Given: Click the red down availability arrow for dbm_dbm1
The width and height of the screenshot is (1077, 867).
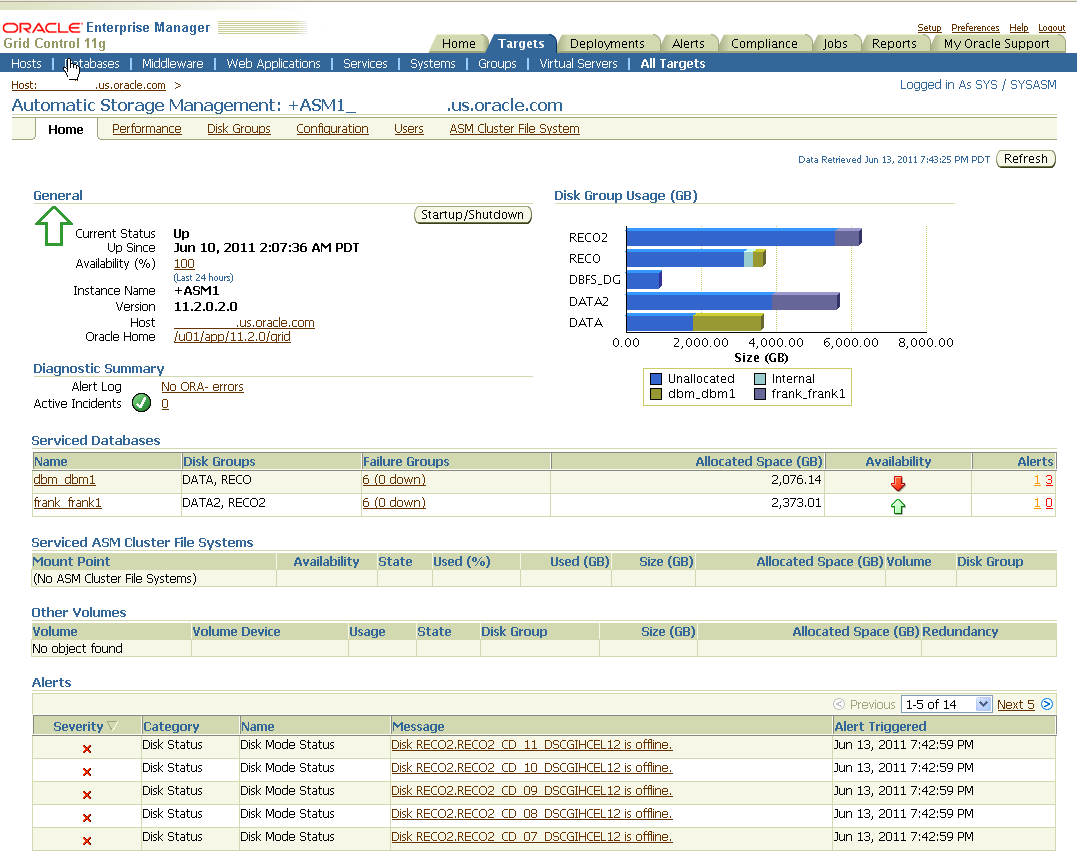Looking at the screenshot, I should [897, 482].
